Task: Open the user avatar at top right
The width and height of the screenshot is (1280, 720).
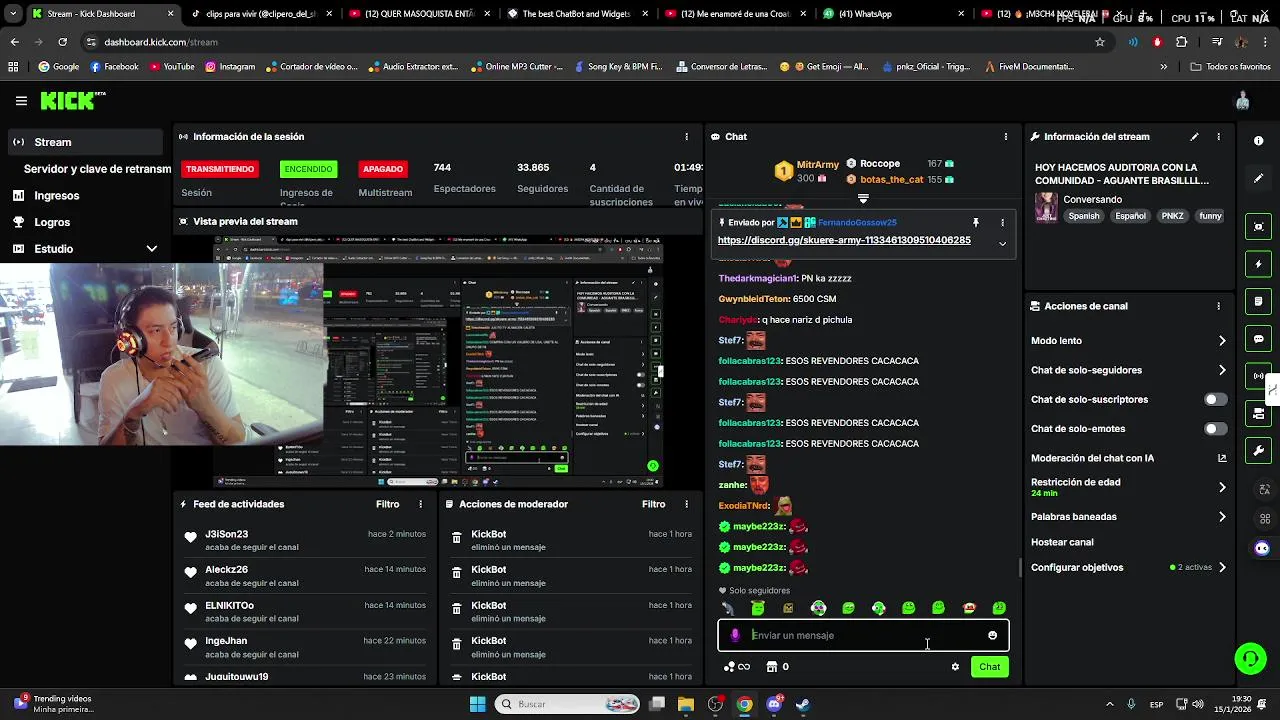Action: (x=1242, y=101)
